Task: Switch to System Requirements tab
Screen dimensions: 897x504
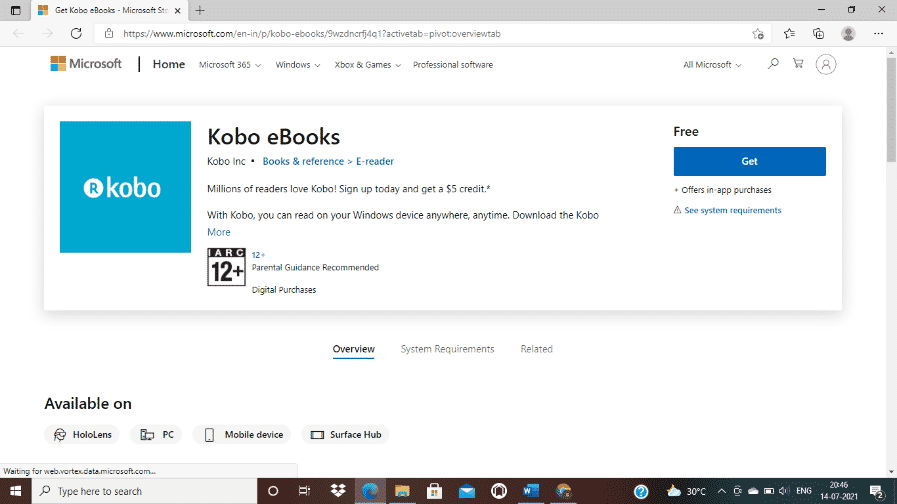Action: (447, 349)
